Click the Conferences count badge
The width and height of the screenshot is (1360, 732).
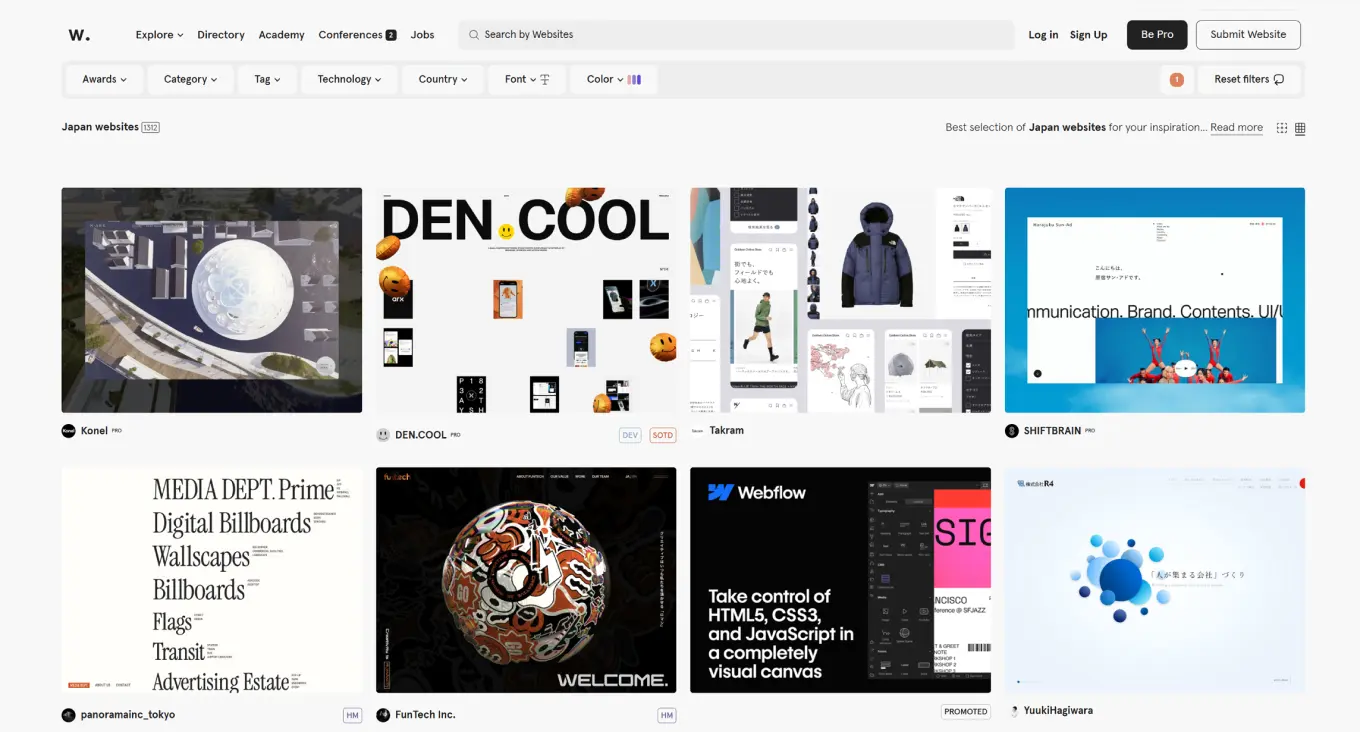click(x=391, y=35)
